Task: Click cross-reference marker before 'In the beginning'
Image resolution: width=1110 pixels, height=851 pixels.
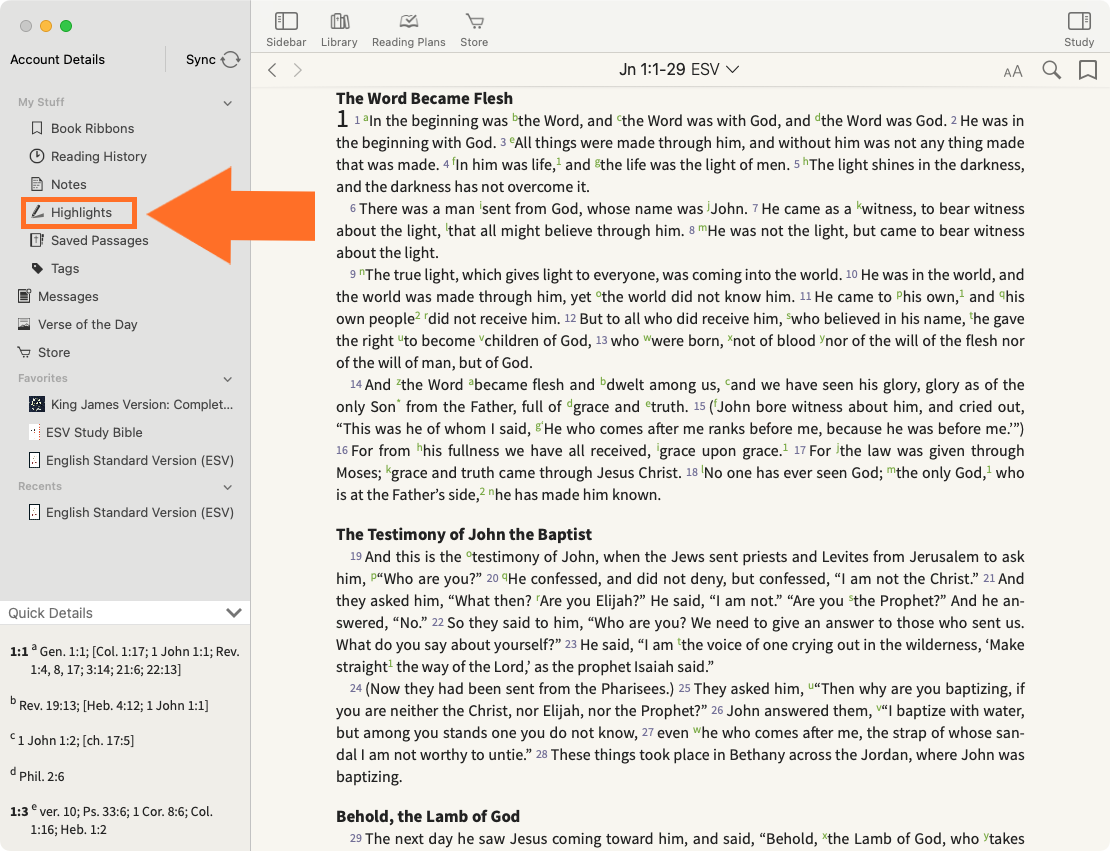Action: point(366,118)
